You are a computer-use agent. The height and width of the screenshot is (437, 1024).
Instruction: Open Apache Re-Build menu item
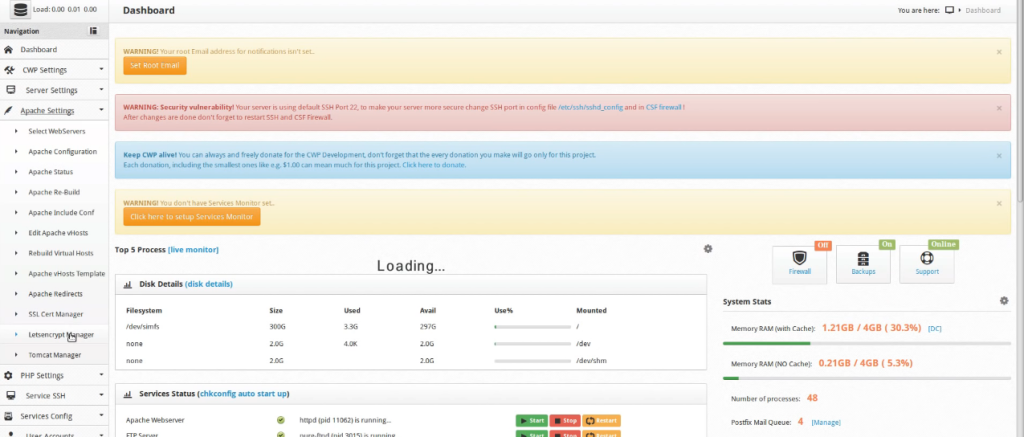coord(54,192)
